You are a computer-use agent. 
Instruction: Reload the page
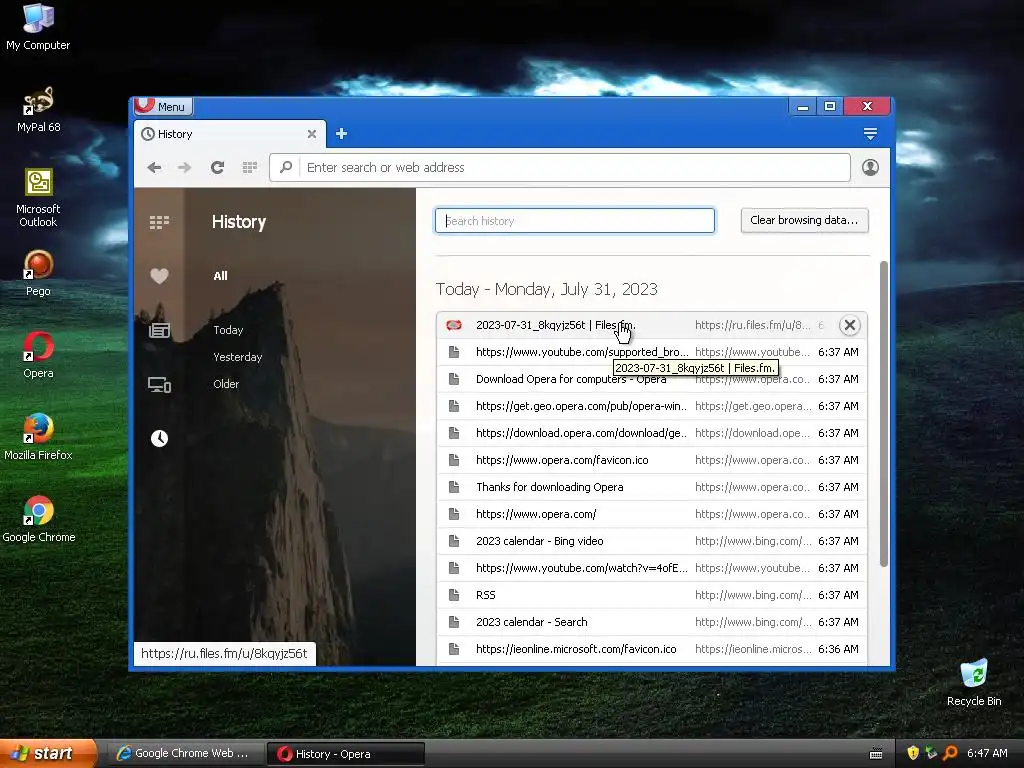point(217,168)
